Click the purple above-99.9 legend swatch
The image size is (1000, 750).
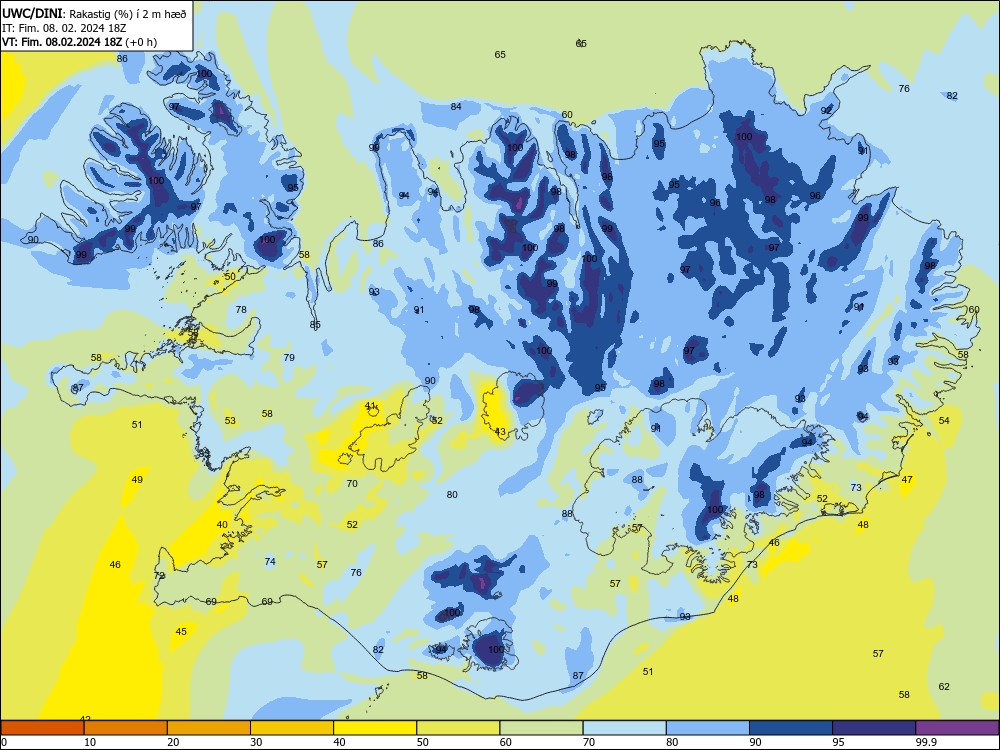pyautogui.click(x=957, y=728)
